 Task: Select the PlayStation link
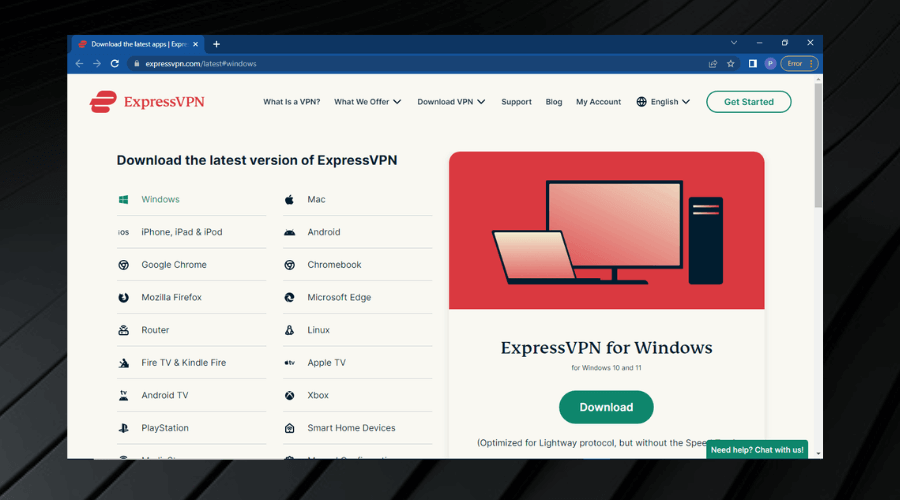165,428
